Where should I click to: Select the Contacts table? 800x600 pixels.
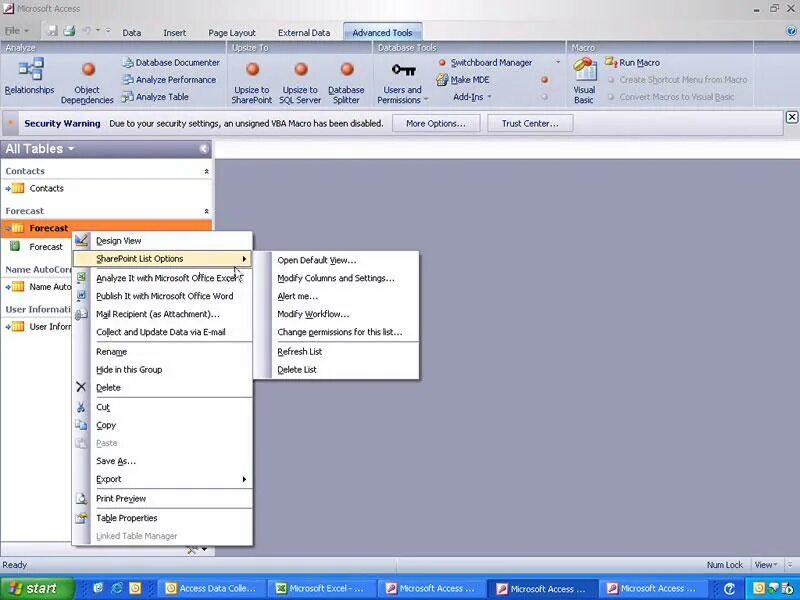pyautogui.click(x=106, y=188)
